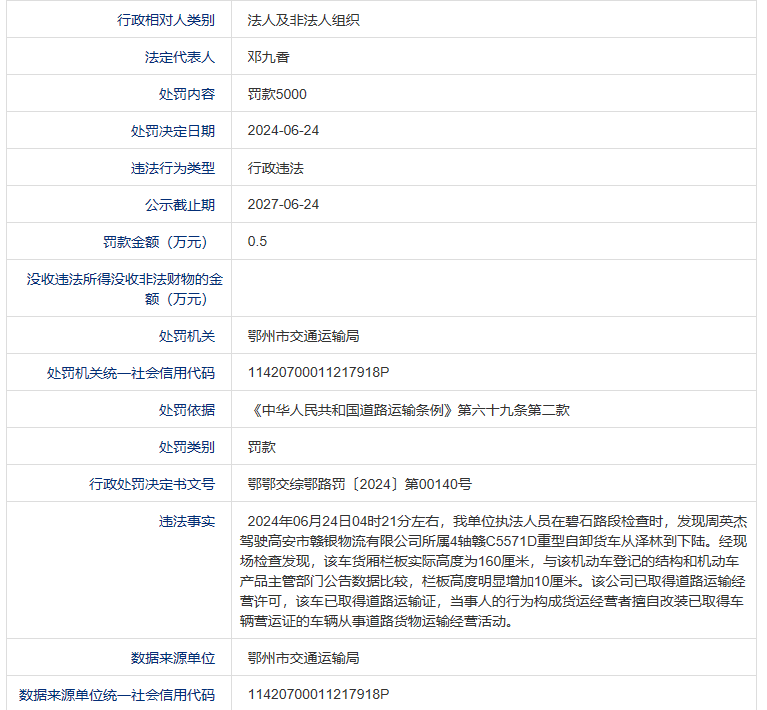Select 鄂州市交通运输局 in 数据来源单位 row

[303, 658]
